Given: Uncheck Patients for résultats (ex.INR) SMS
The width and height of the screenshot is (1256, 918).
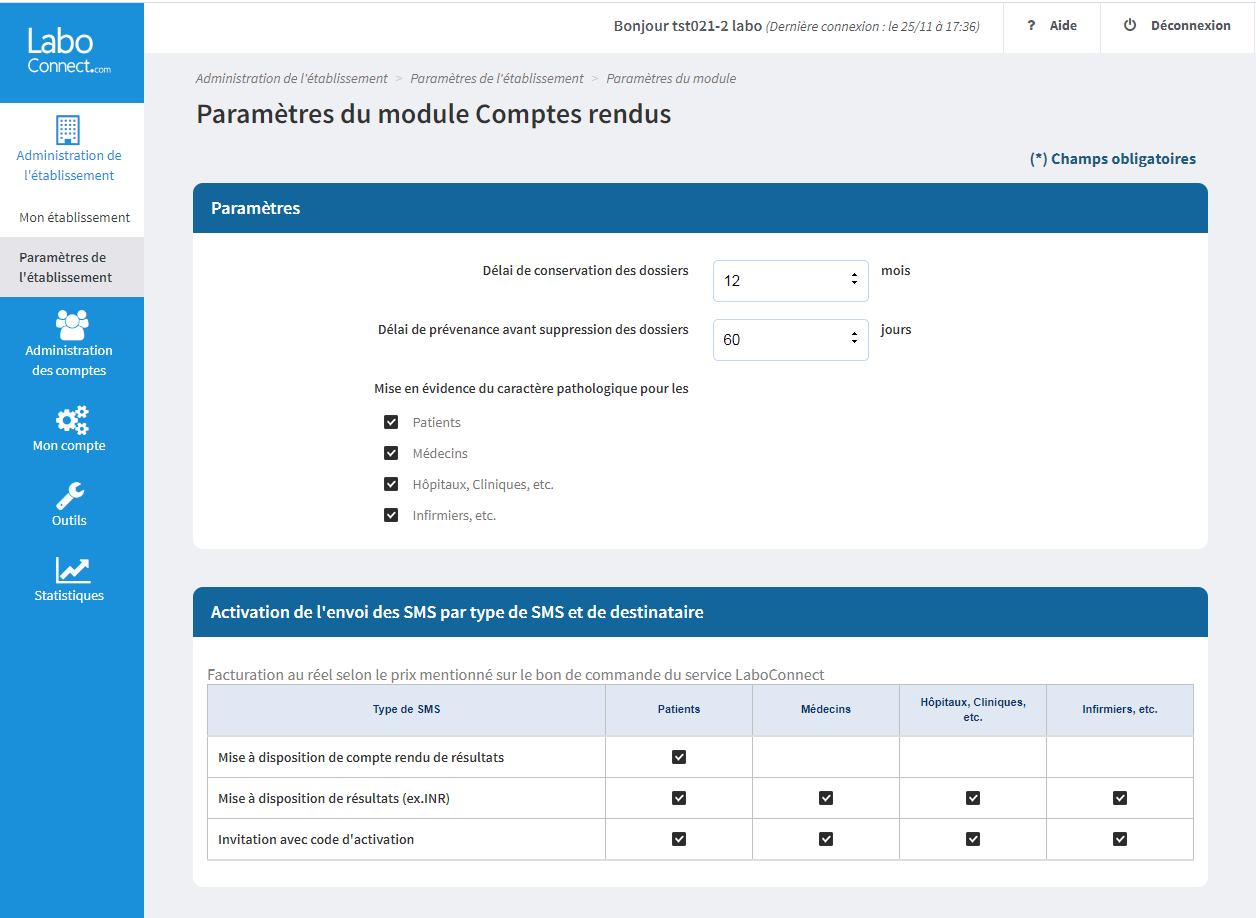Looking at the screenshot, I should [679, 798].
